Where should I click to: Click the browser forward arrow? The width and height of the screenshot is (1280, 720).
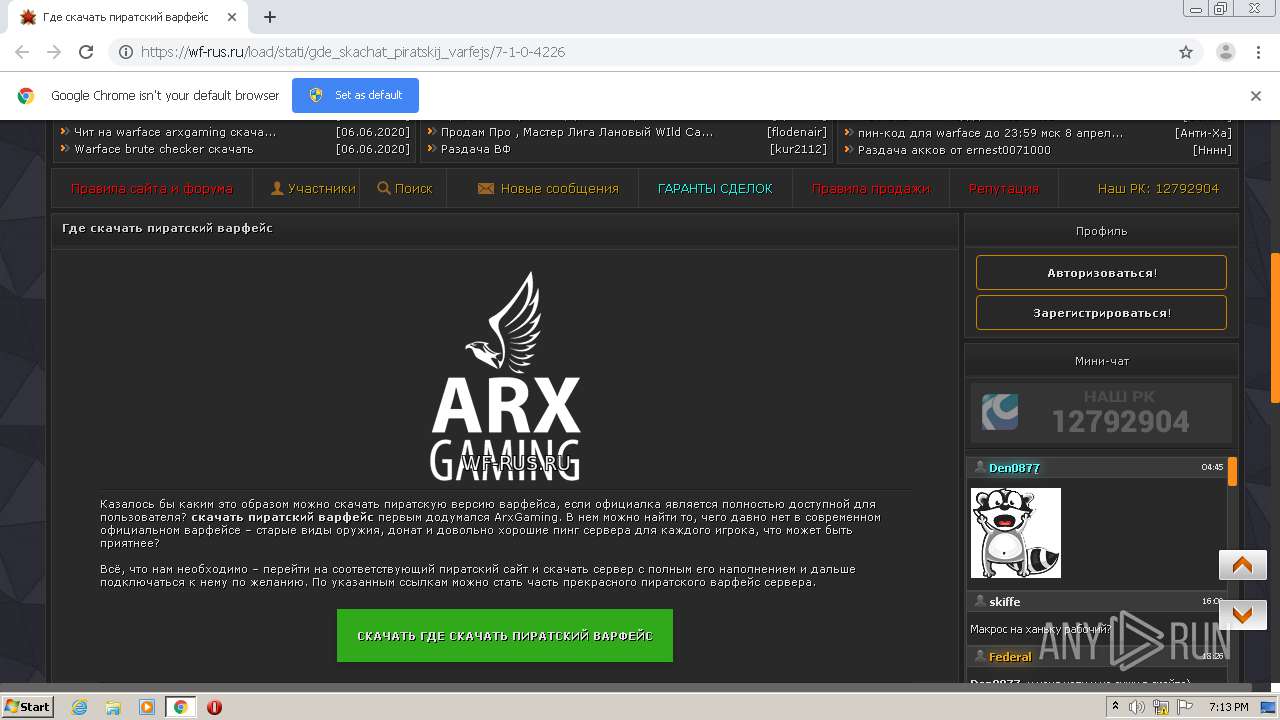click(x=54, y=52)
